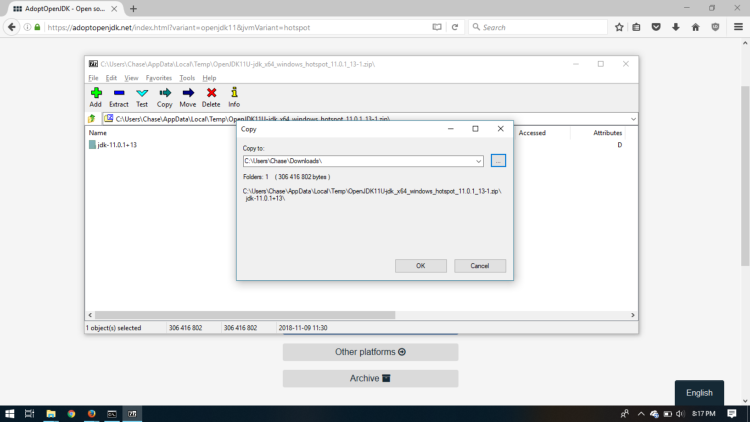Click the browser reload icon

(x=456, y=27)
